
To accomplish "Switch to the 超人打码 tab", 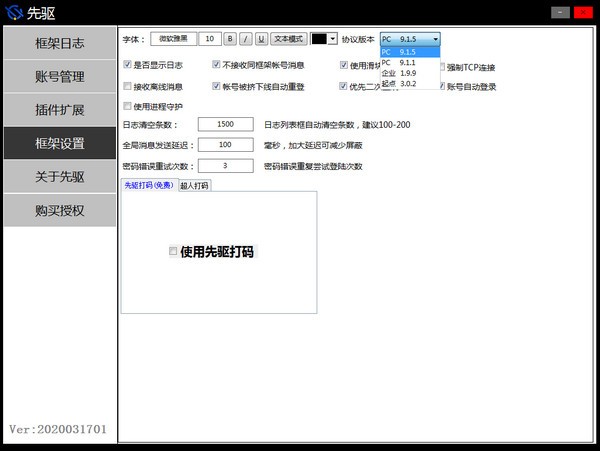I will (195, 185).
